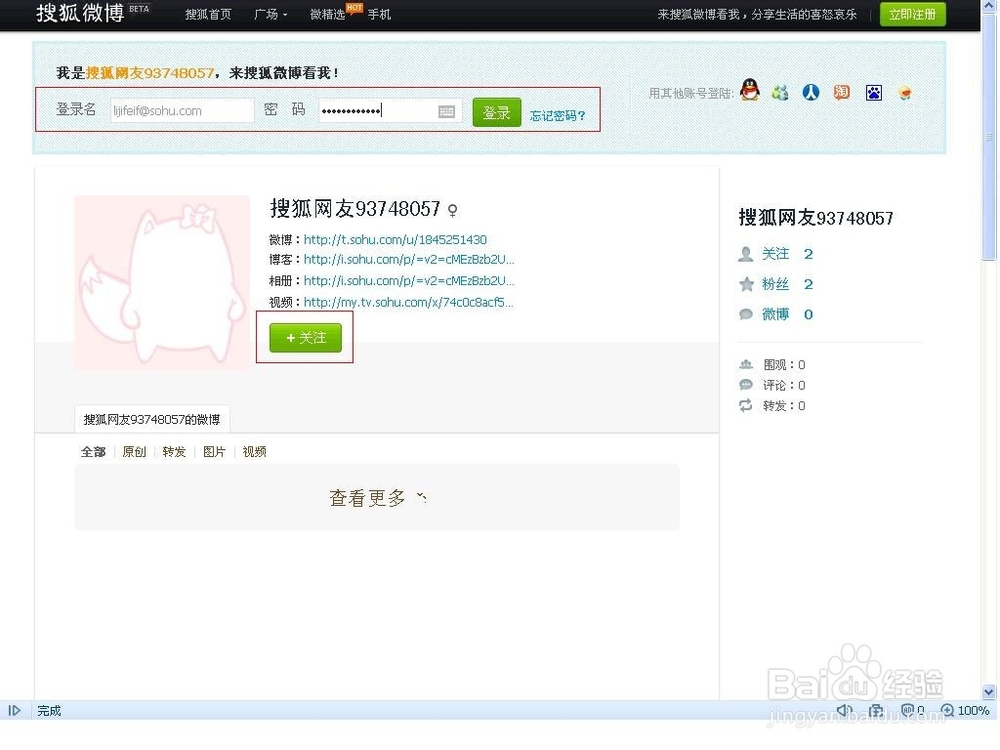Click the orange 搜狐网友93748057 name in banner

point(150,73)
